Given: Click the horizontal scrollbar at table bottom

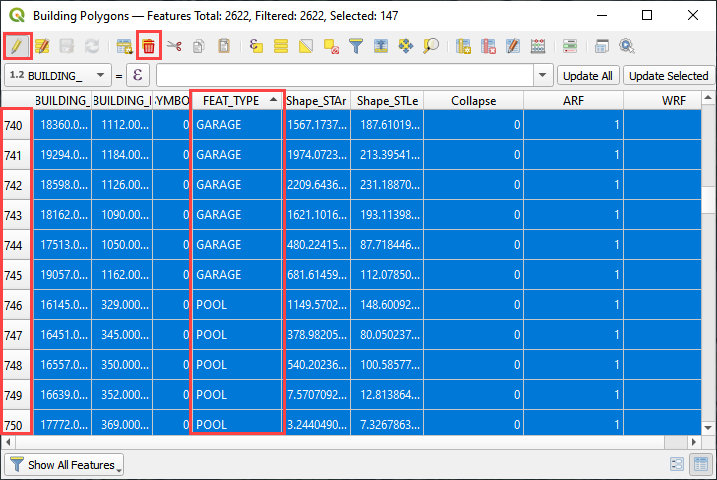Looking at the screenshot, I should pyautogui.click(x=360, y=438).
